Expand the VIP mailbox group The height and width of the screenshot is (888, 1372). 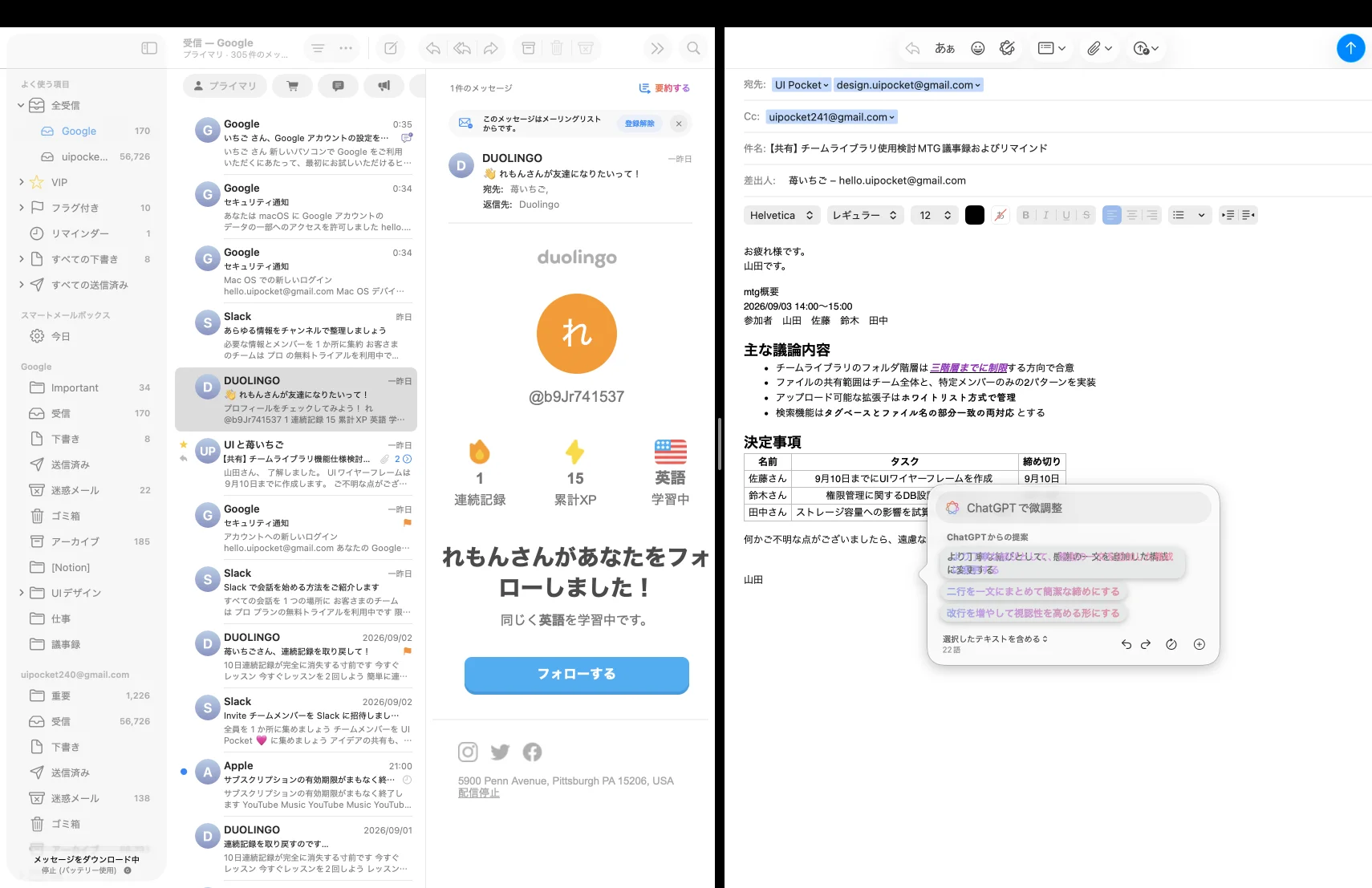tap(22, 182)
